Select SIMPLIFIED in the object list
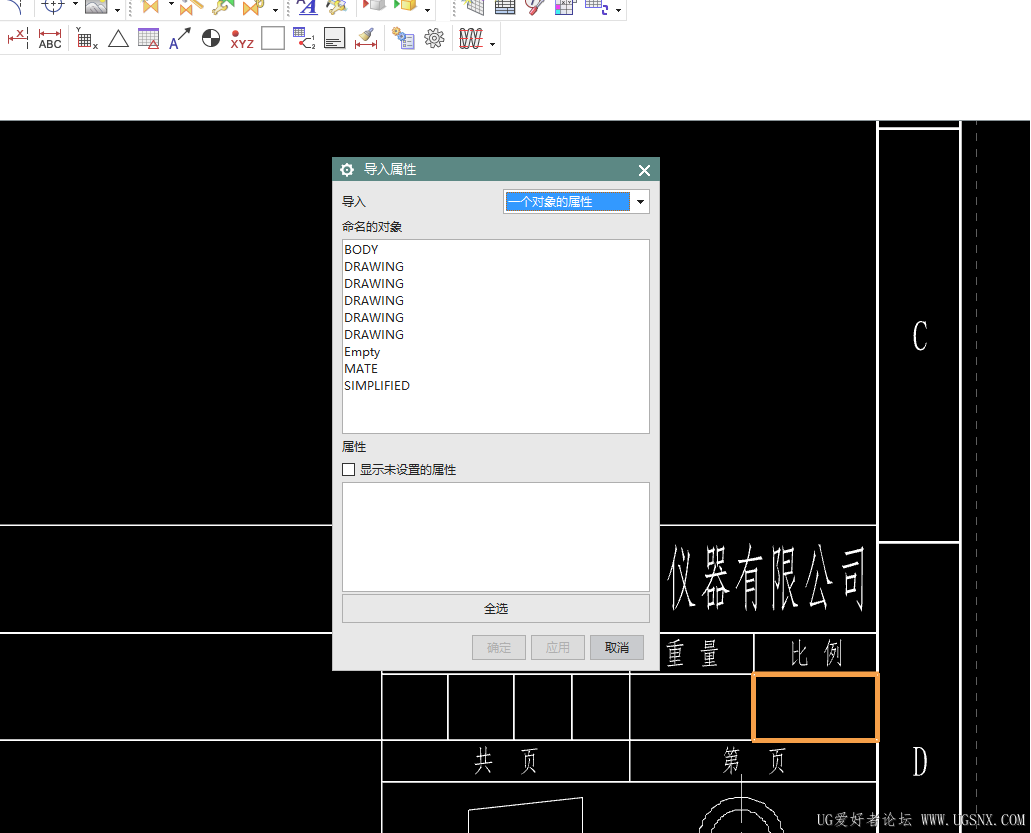 (x=377, y=386)
